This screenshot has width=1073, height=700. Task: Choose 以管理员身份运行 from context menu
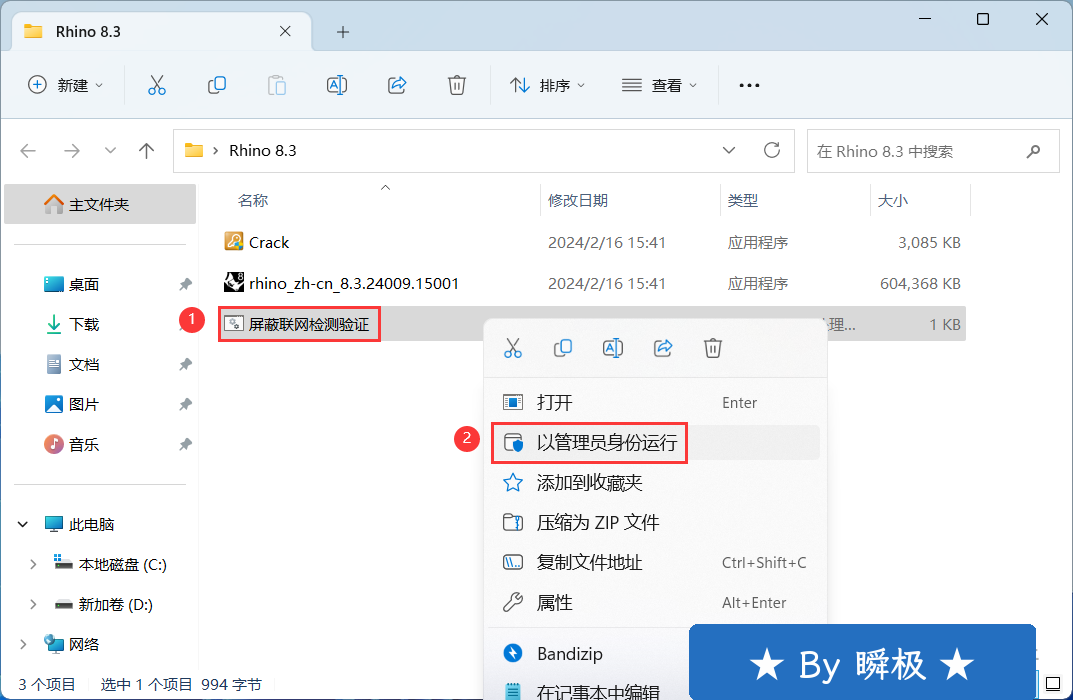pyautogui.click(x=606, y=443)
